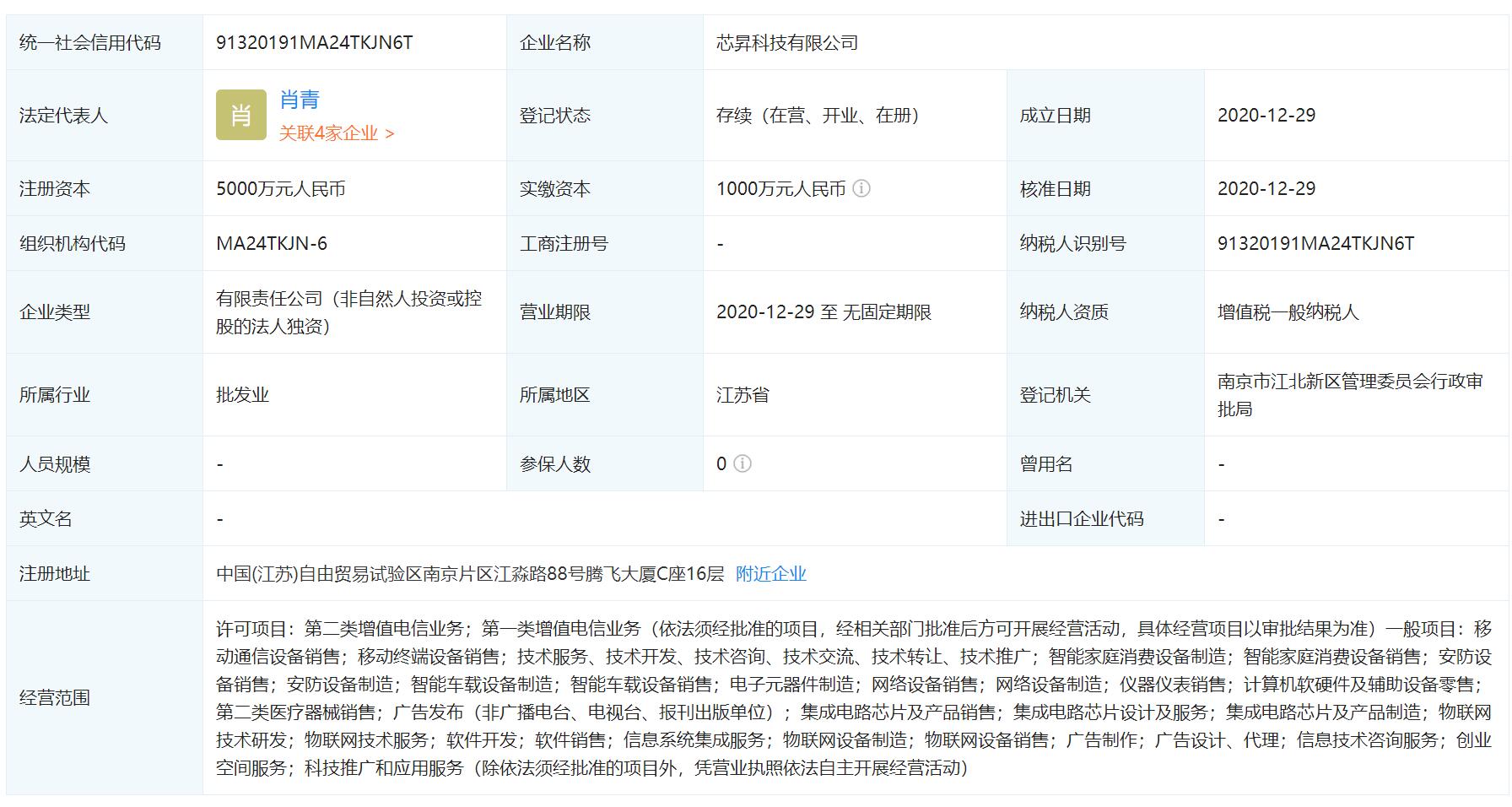1512x807 pixels.
Task: Click label 组织机构代码
Action: point(73,244)
